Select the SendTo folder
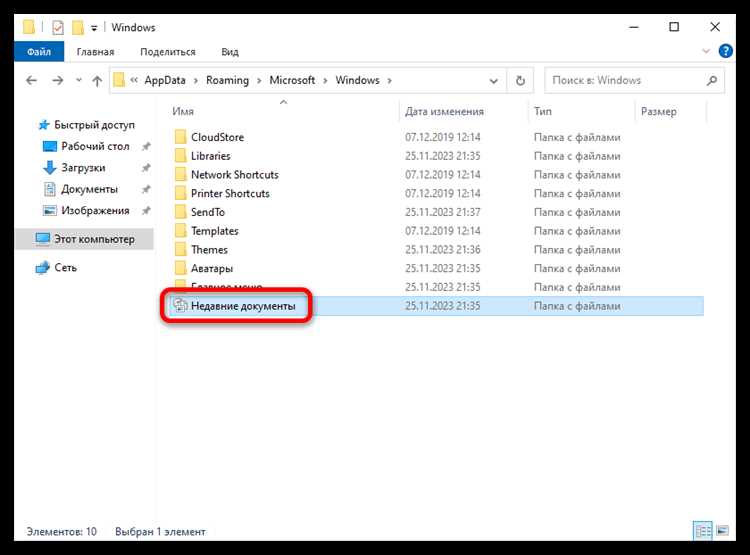Screen dimensions: 750x555 (x=208, y=212)
